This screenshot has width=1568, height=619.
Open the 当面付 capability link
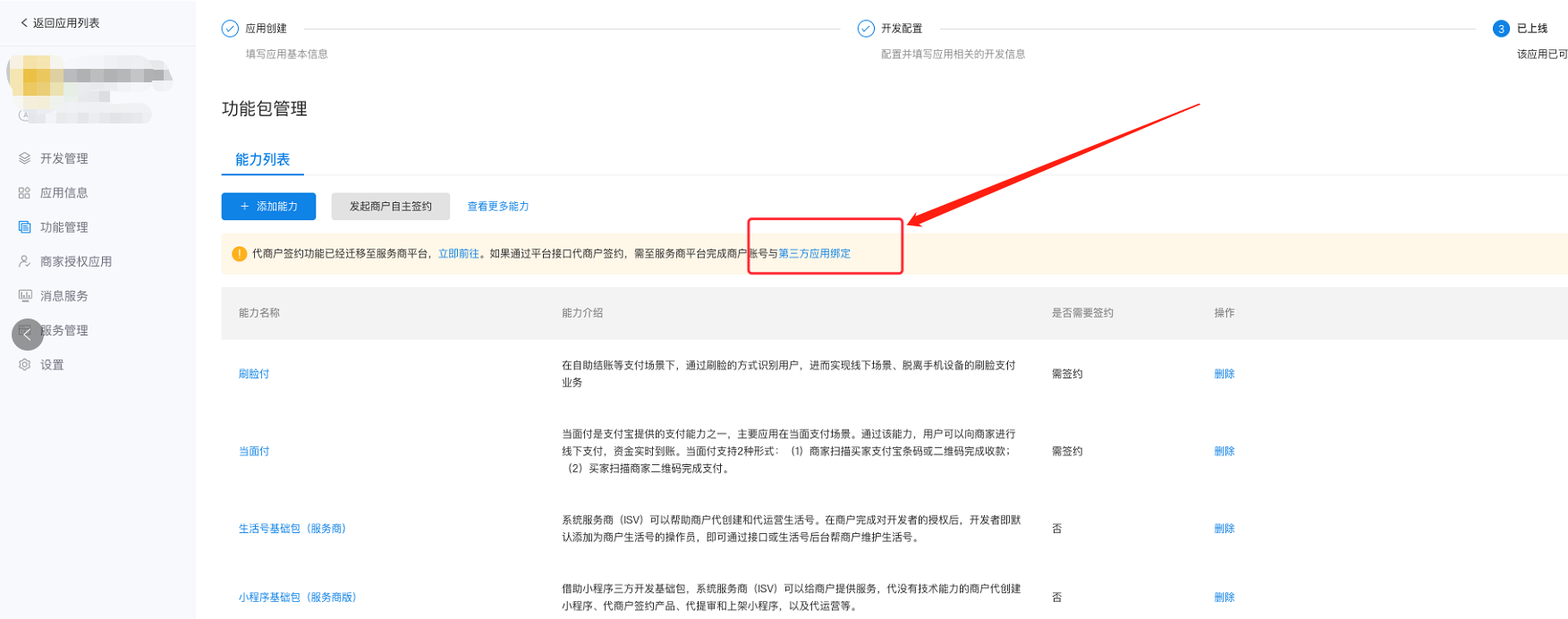click(x=254, y=452)
